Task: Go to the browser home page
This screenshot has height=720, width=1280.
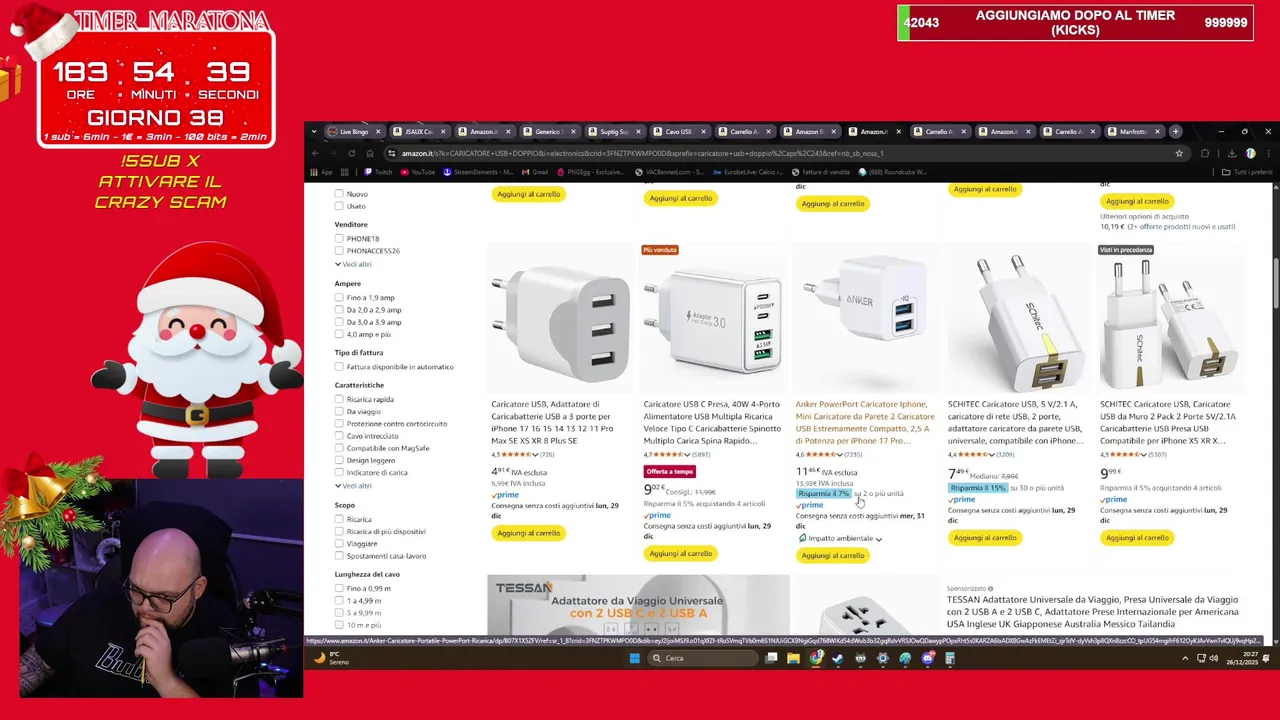Action: (370, 153)
